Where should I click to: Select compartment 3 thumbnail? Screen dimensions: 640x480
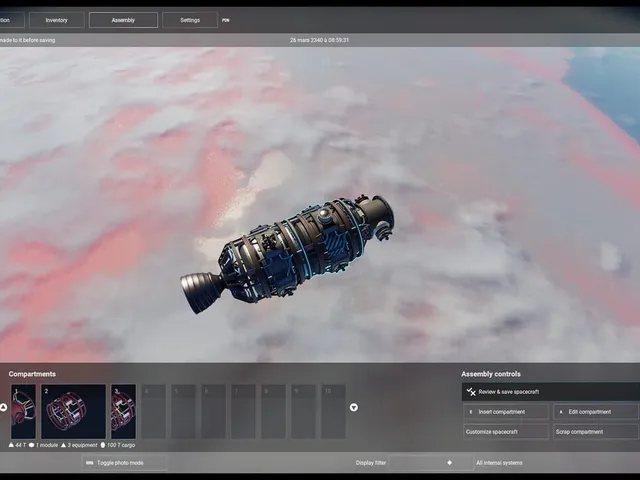[x=123, y=411]
